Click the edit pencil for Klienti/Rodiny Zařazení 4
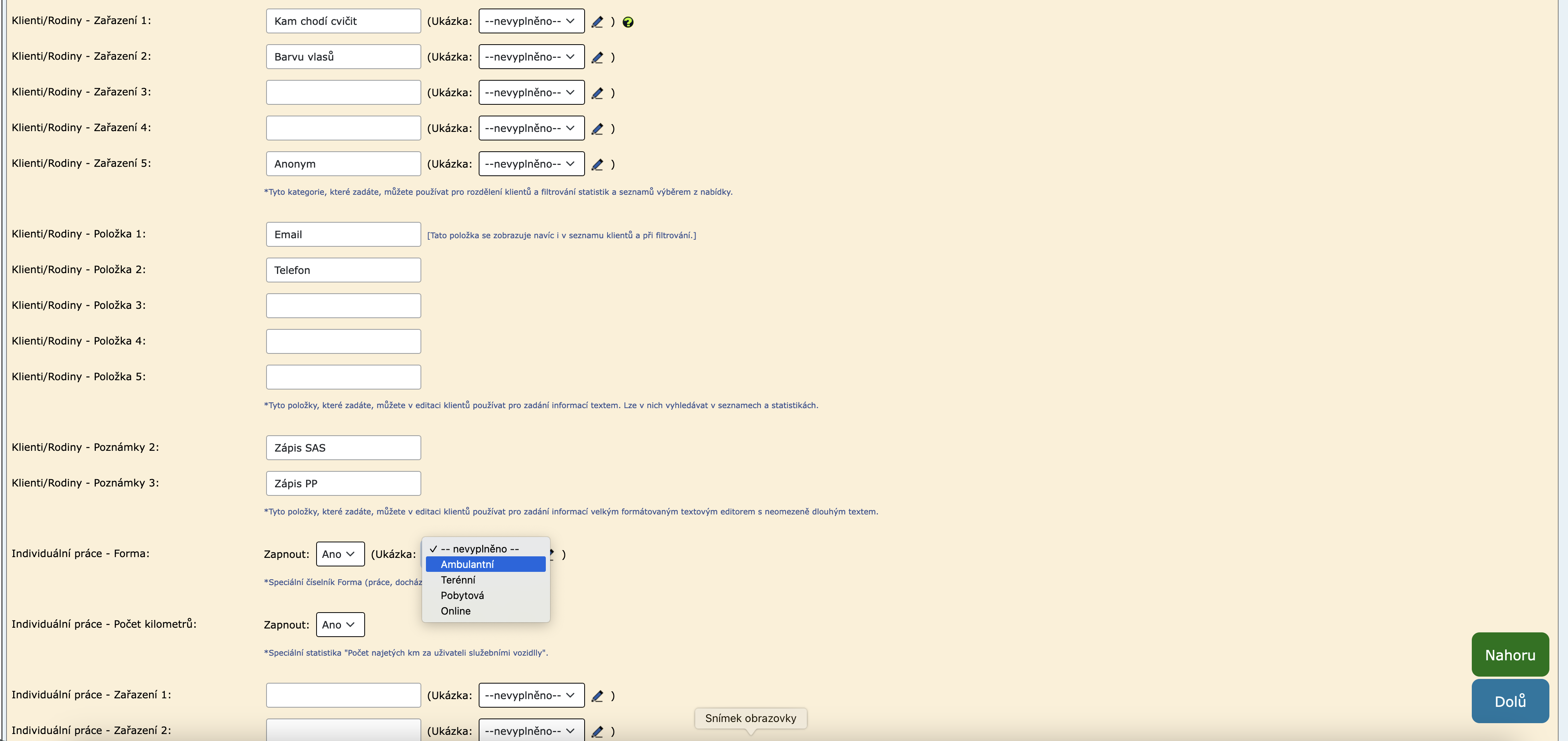 597,128
